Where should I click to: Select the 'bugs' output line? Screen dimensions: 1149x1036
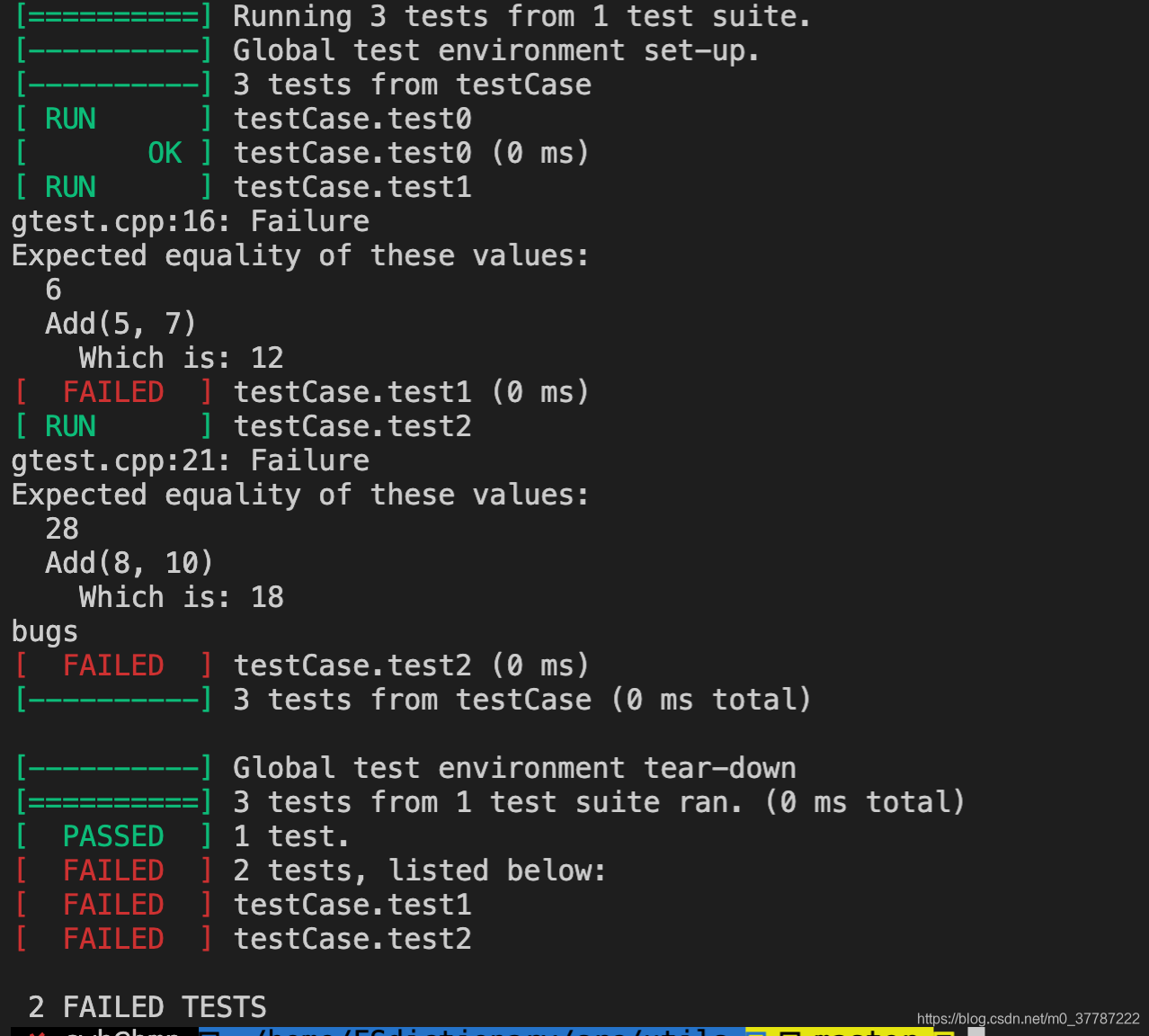click(x=44, y=632)
